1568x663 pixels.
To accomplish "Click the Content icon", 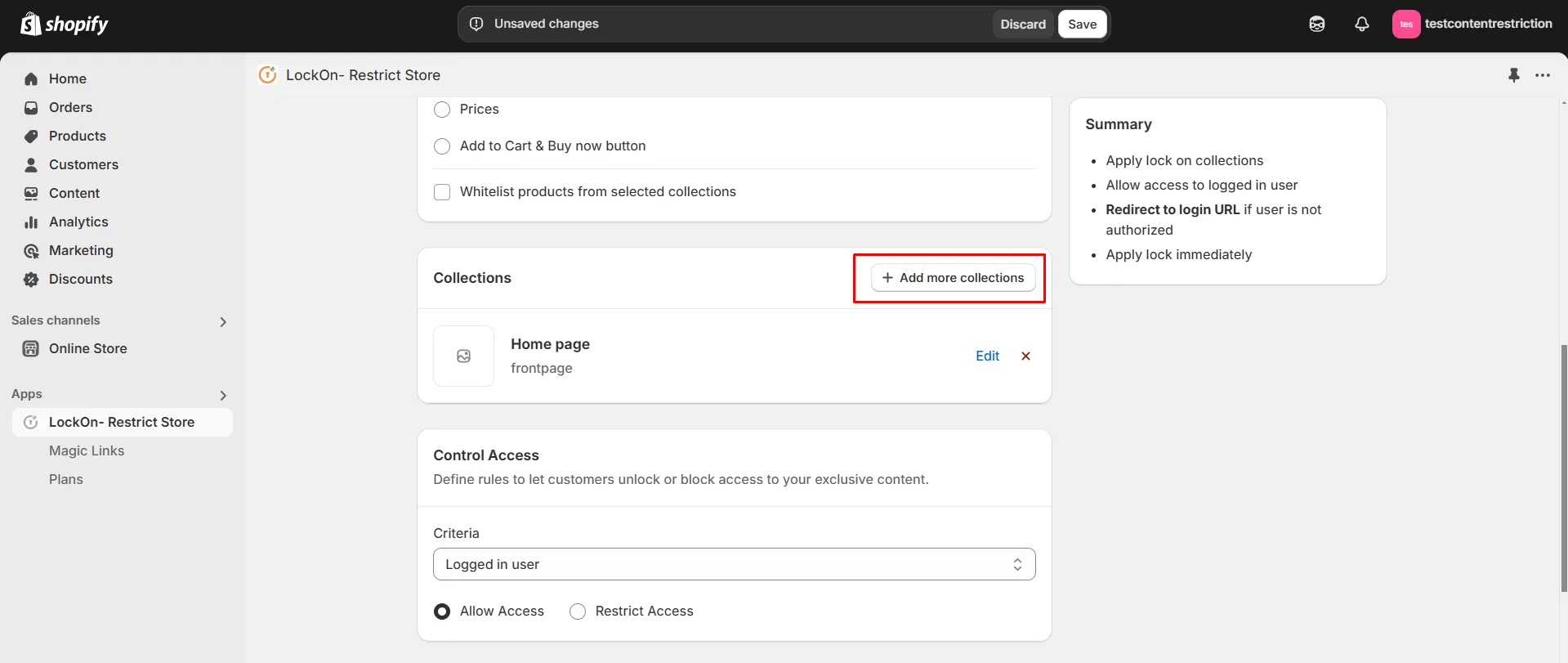I will tap(31, 193).
